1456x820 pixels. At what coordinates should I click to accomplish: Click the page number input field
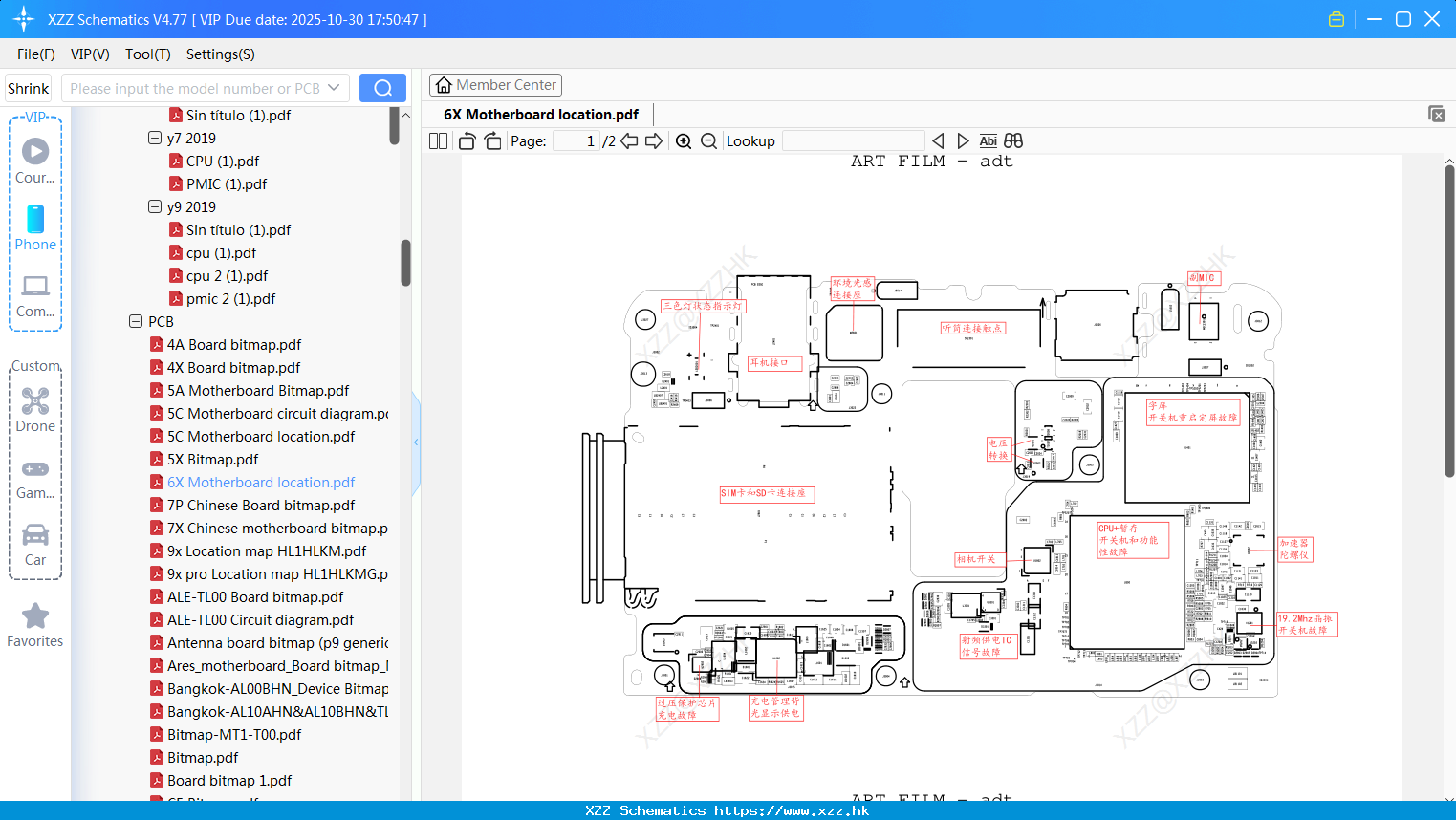point(576,140)
